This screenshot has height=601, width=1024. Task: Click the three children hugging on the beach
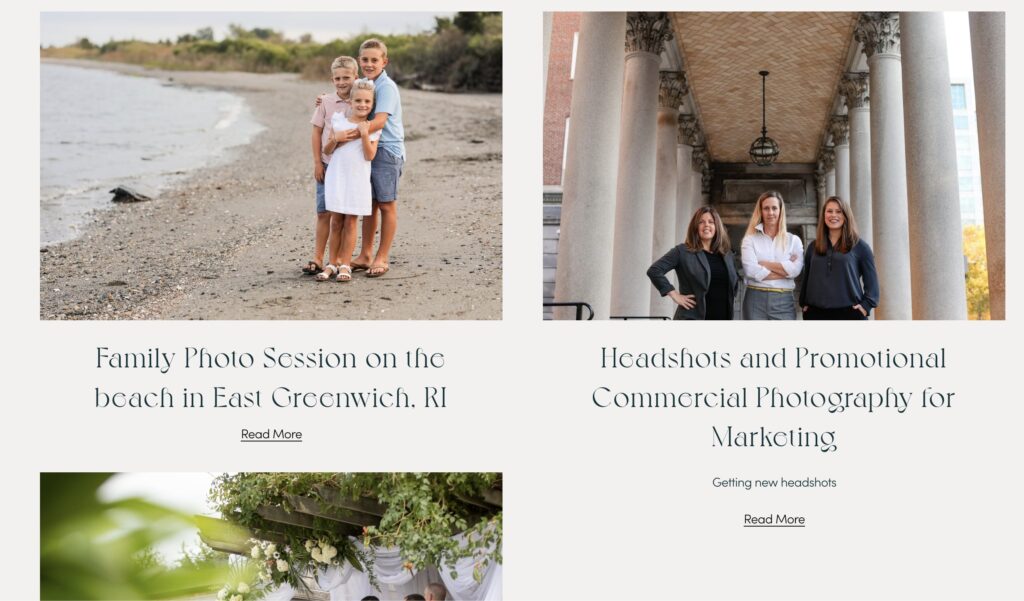(x=356, y=159)
